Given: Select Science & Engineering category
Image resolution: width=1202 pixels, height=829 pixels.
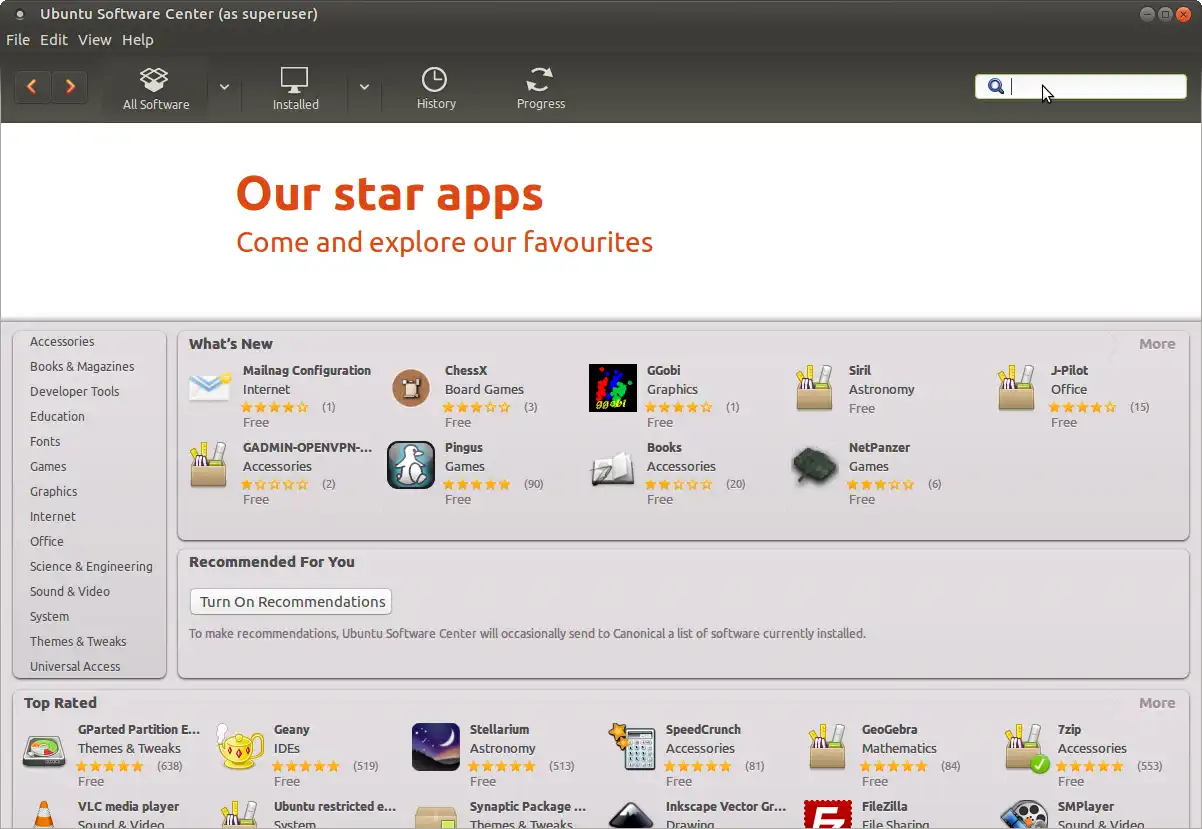Looking at the screenshot, I should coord(91,567).
